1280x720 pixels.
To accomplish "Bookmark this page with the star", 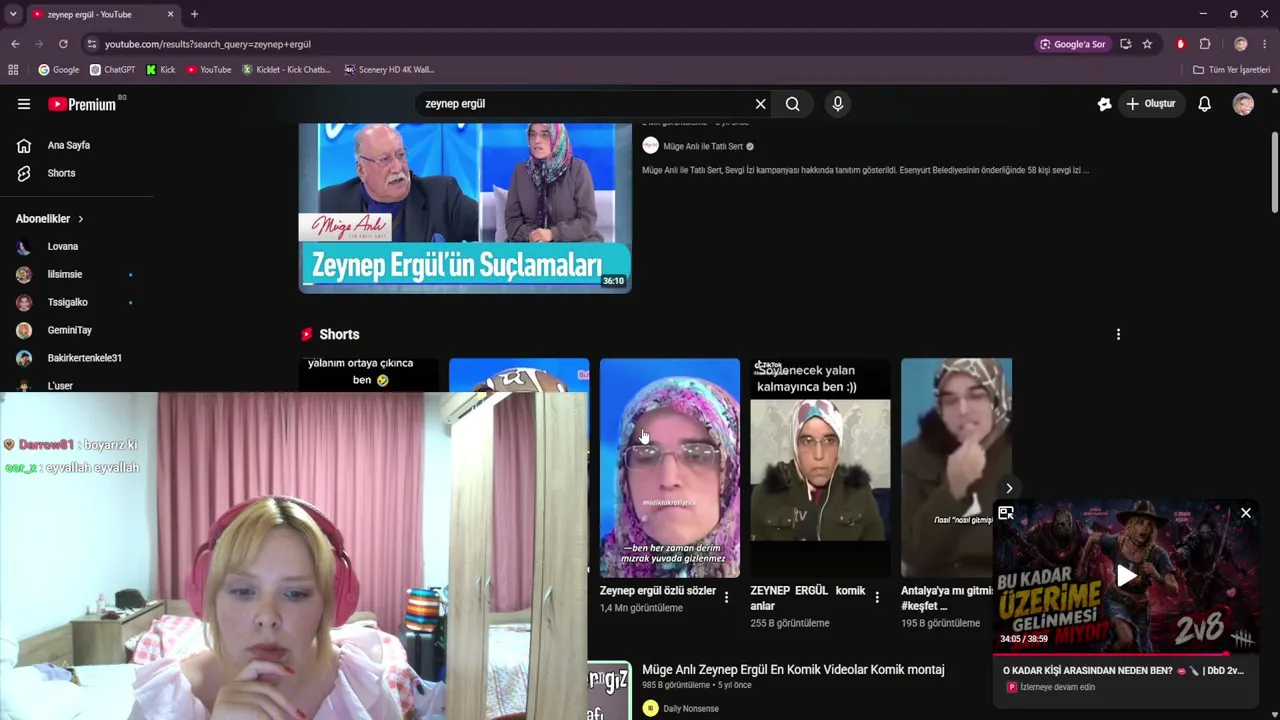I will [1147, 44].
